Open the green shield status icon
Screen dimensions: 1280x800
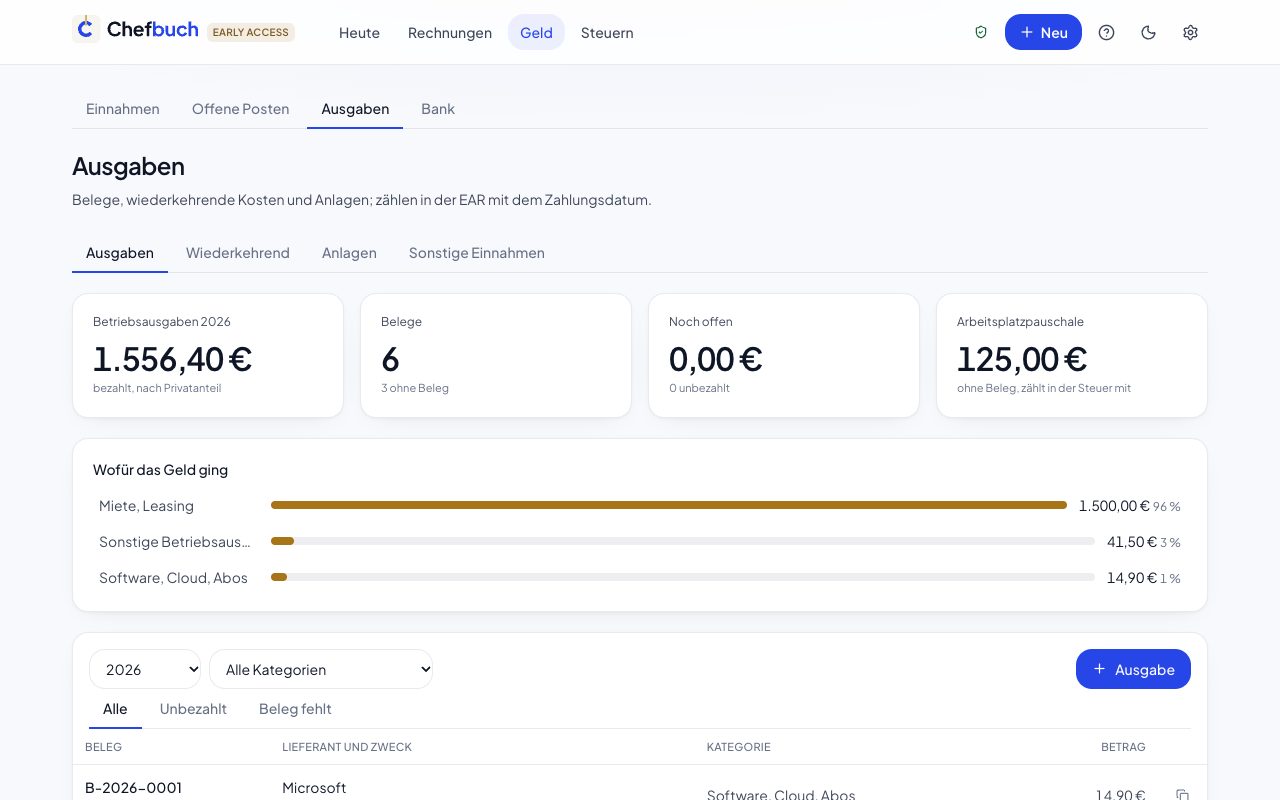[981, 32]
